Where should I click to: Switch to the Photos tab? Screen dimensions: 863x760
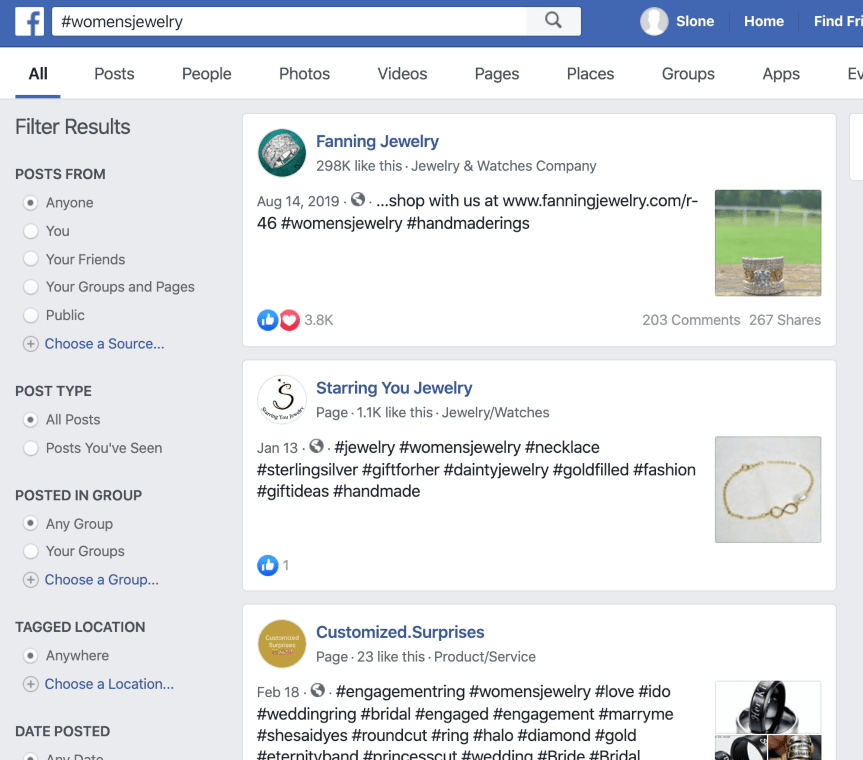click(304, 73)
